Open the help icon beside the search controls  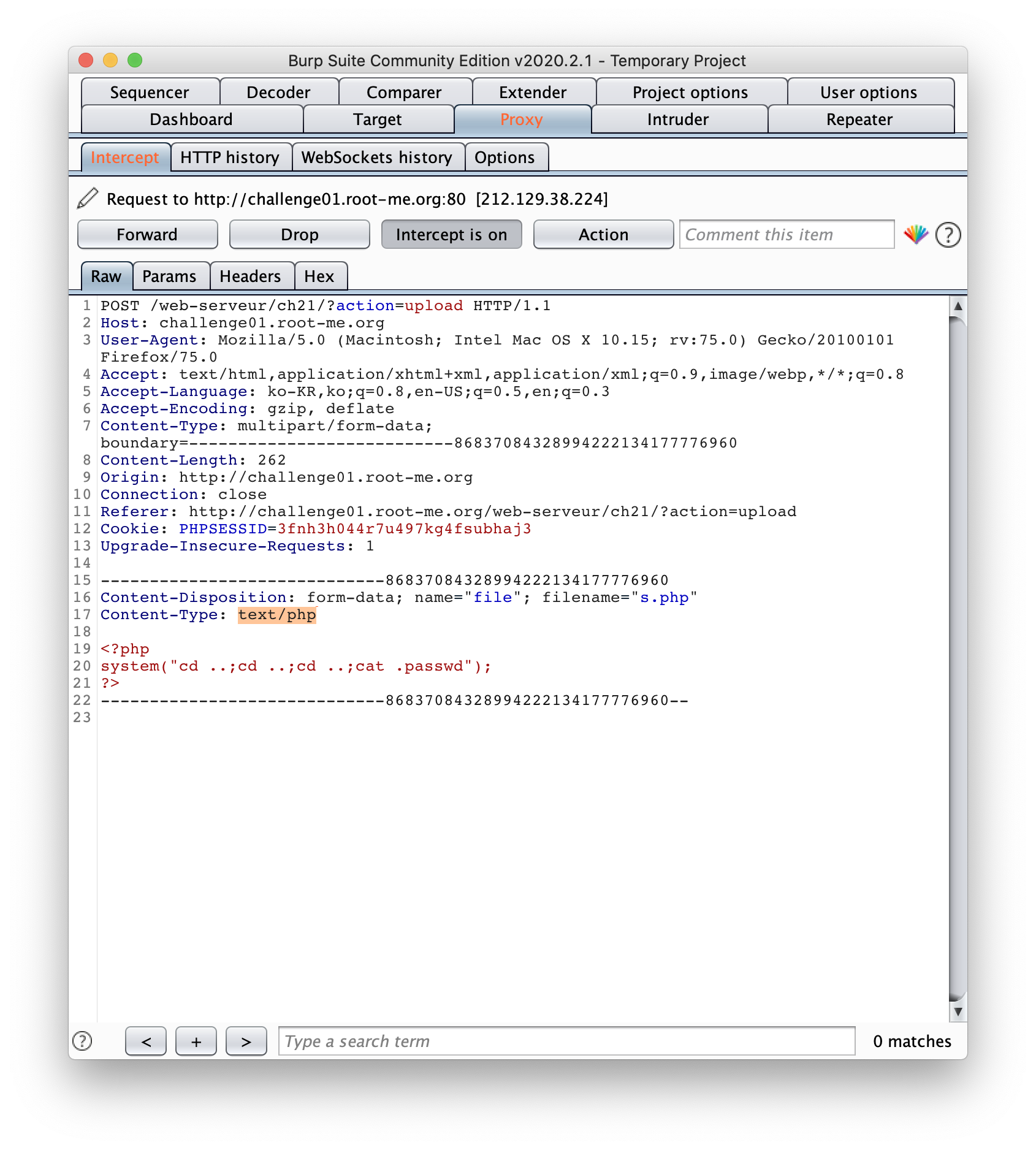pos(82,1041)
